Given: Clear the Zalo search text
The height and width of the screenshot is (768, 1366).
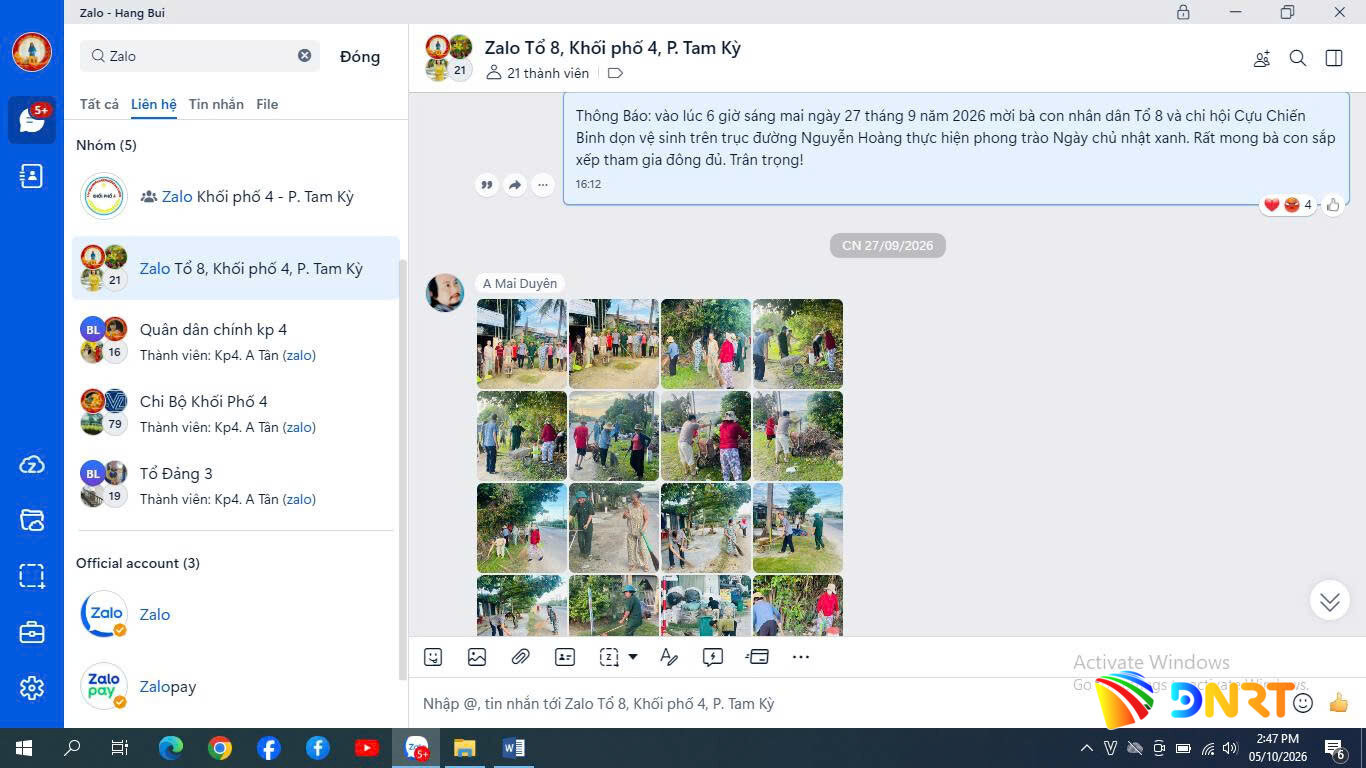Looking at the screenshot, I should (305, 56).
